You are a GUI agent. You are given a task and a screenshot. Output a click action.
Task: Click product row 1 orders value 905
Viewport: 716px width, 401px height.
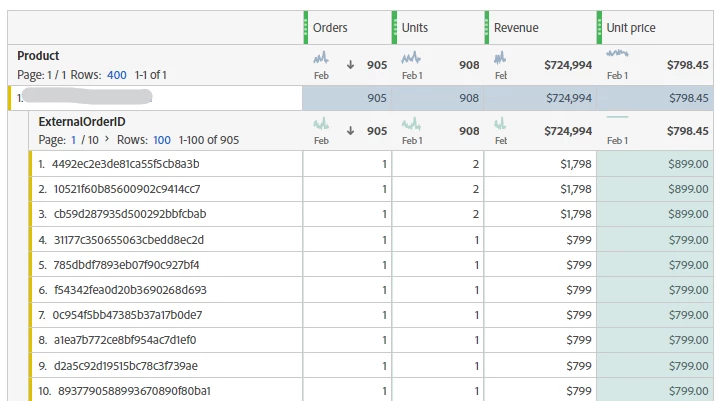(377, 98)
